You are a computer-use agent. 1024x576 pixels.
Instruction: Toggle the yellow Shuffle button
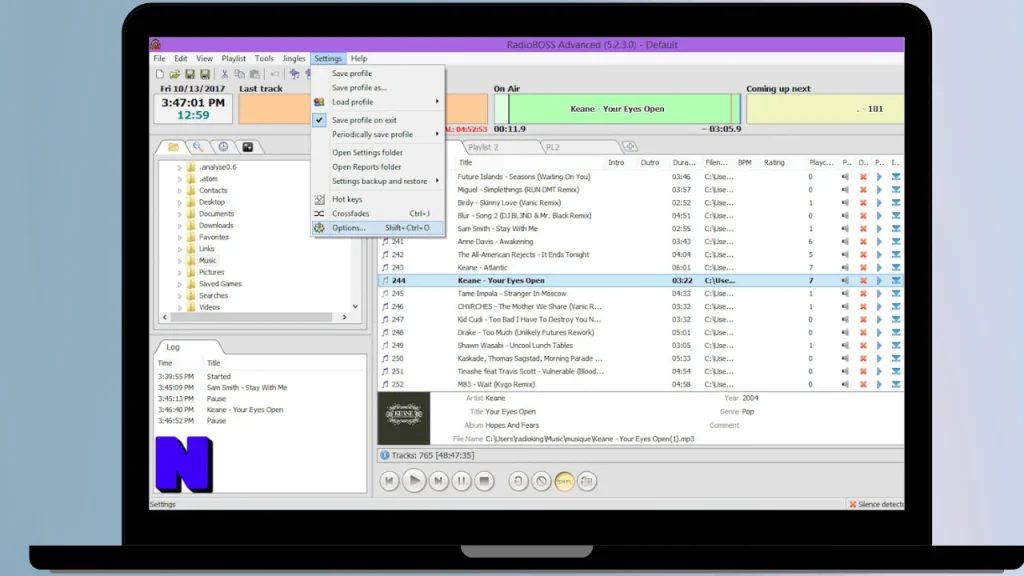point(564,481)
